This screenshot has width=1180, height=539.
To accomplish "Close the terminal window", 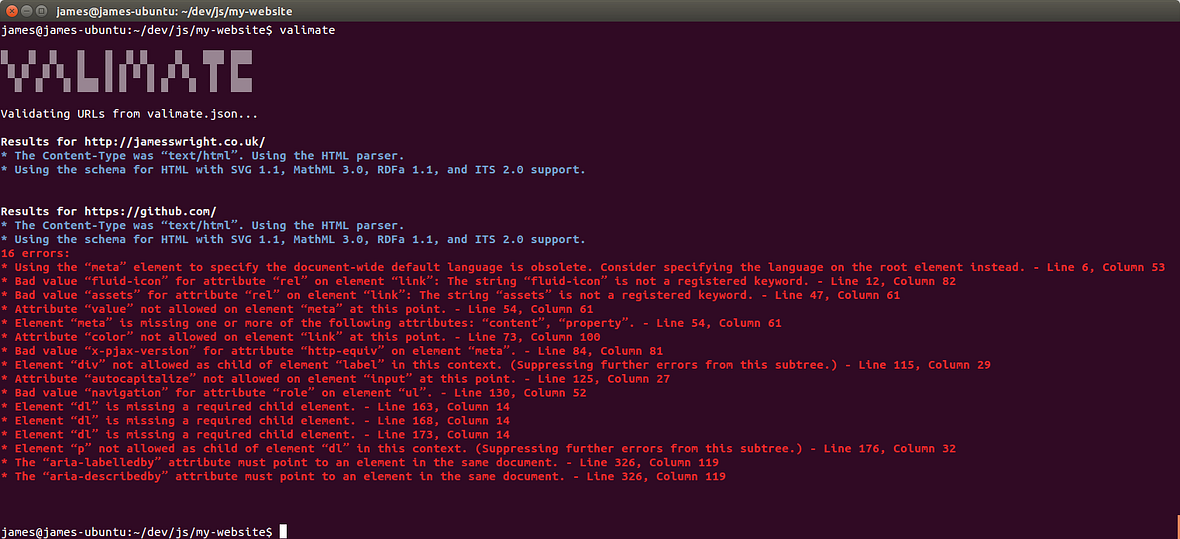I will [12, 11].
